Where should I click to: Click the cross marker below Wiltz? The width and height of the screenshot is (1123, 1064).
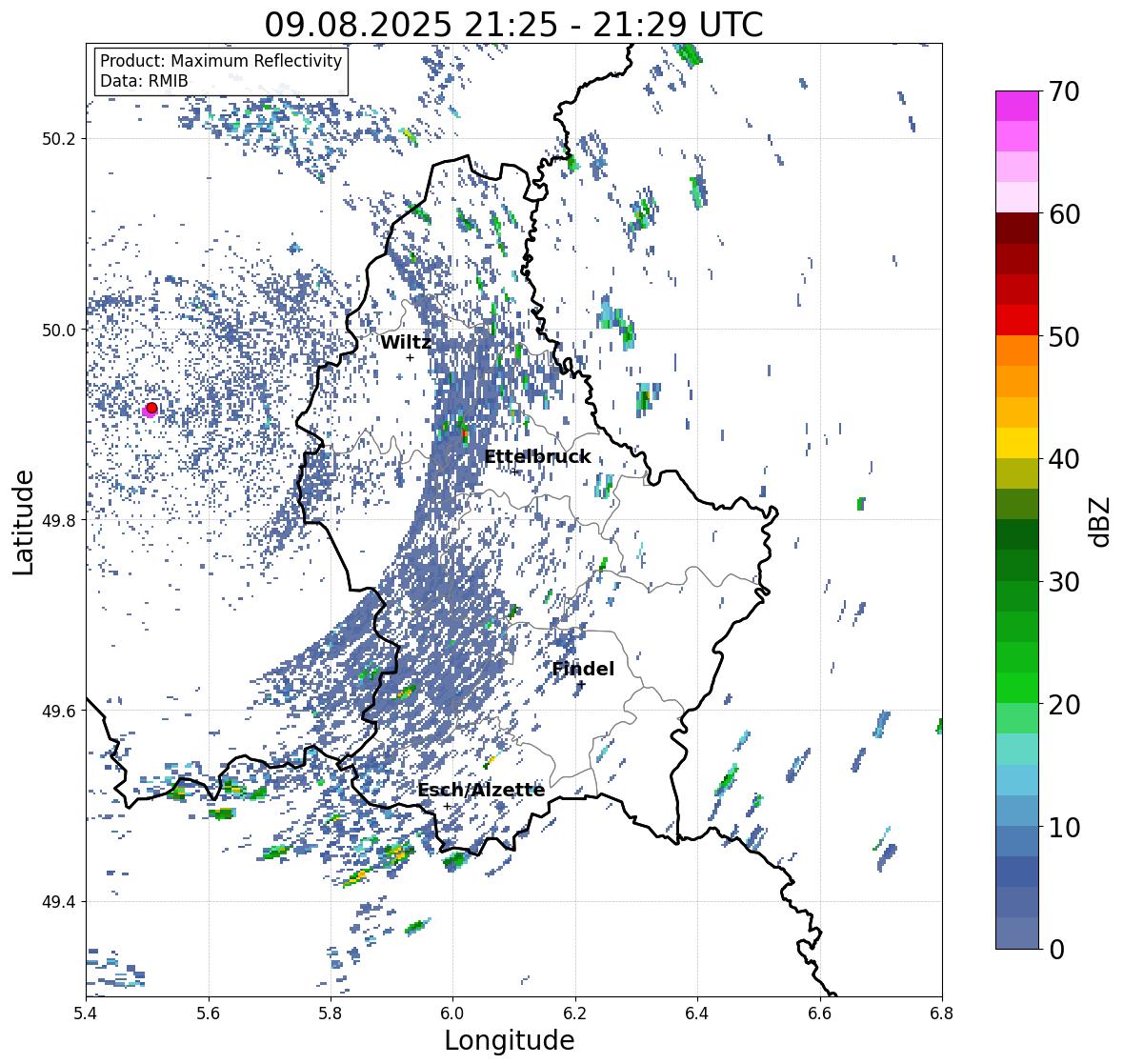(x=410, y=358)
